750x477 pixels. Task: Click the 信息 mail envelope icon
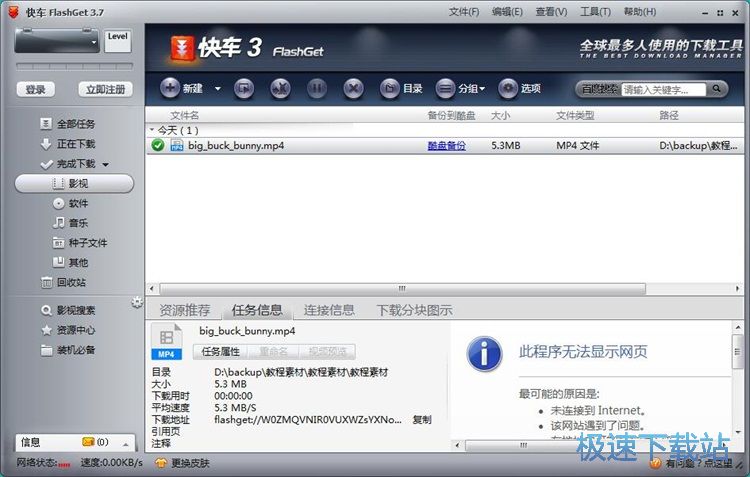click(88, 442)
